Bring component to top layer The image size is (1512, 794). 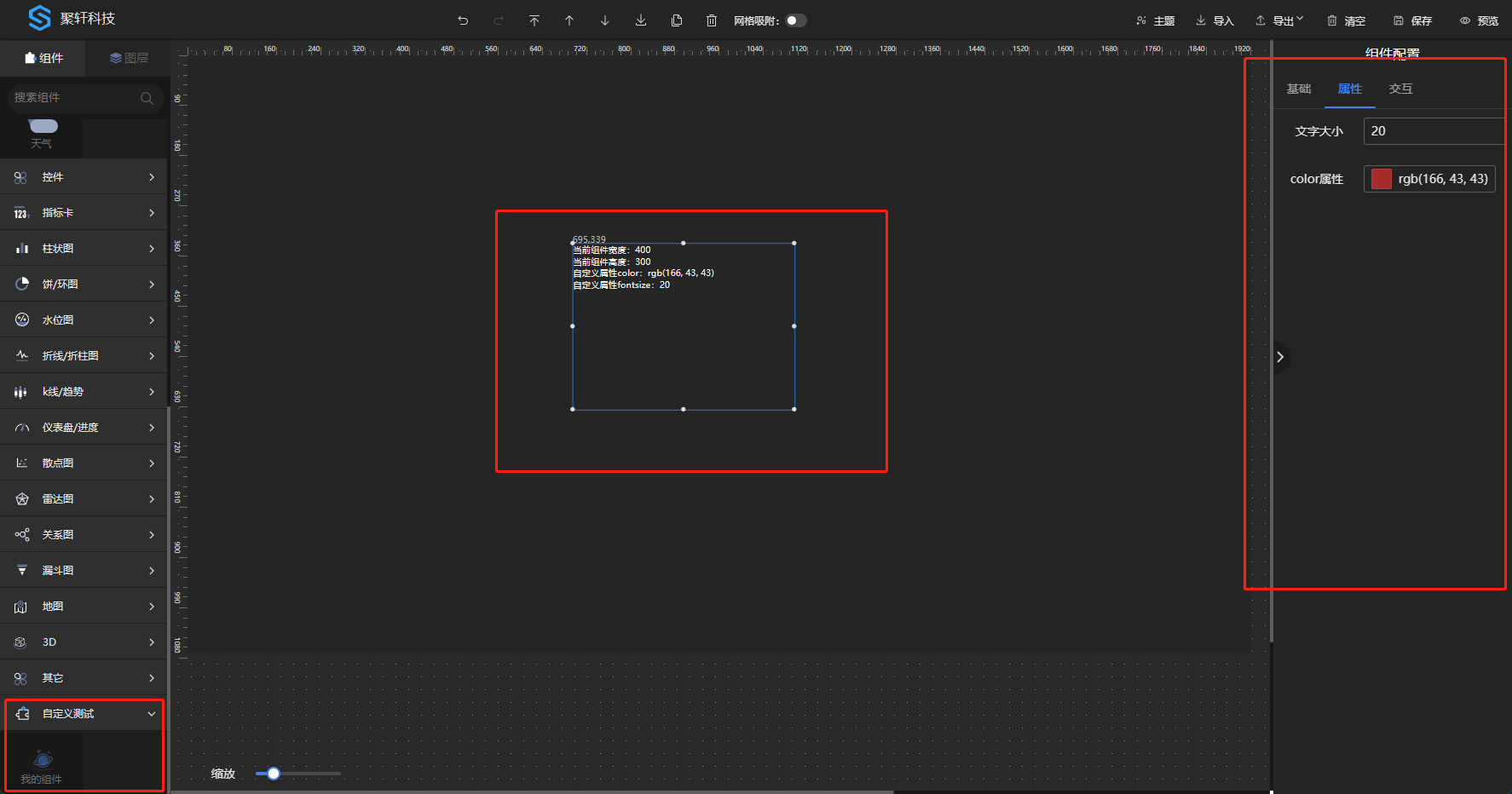534,20
